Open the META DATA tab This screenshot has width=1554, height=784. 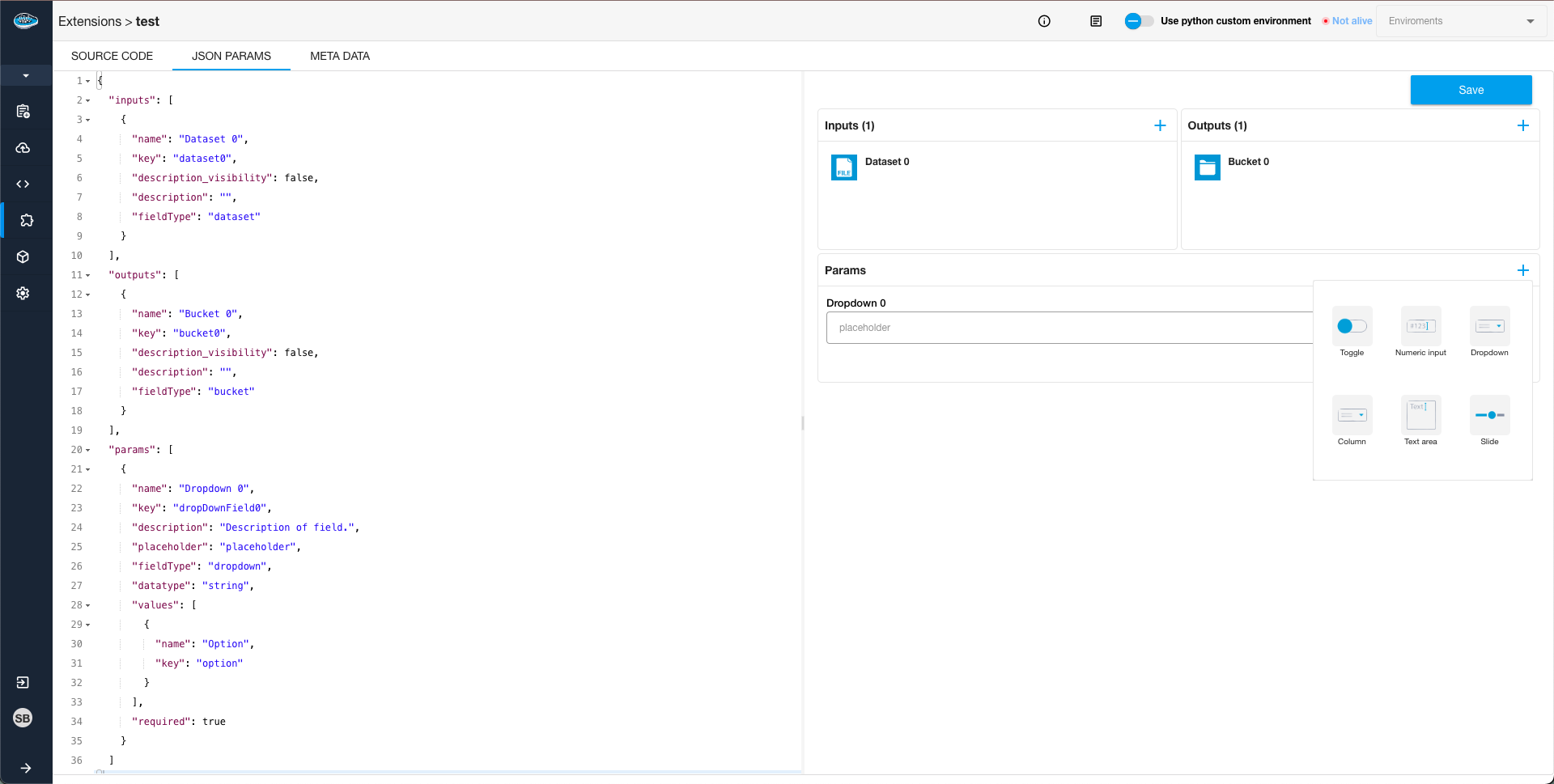340,56
